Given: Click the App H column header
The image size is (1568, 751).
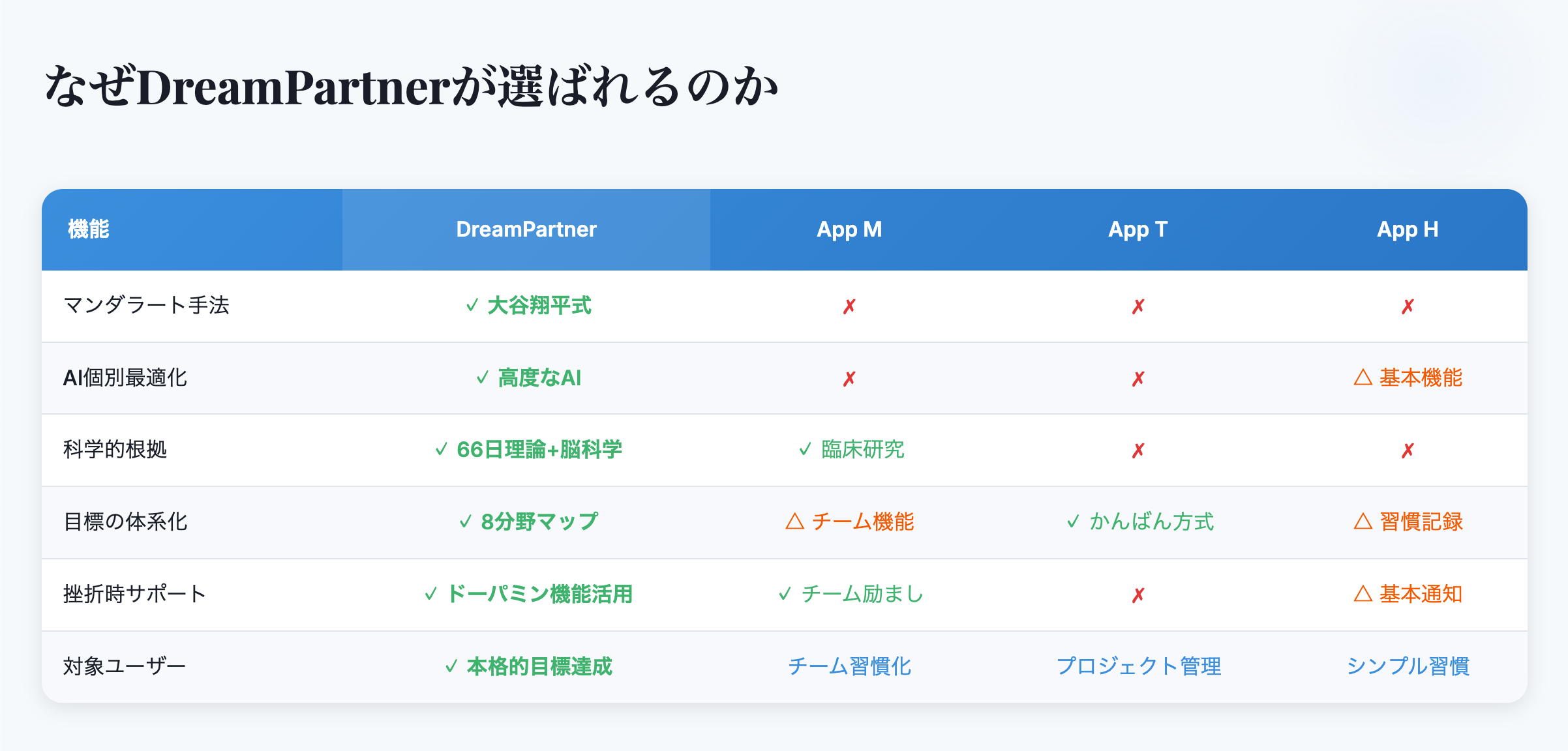Looking at the screenshot, I should coord(1407,229).
